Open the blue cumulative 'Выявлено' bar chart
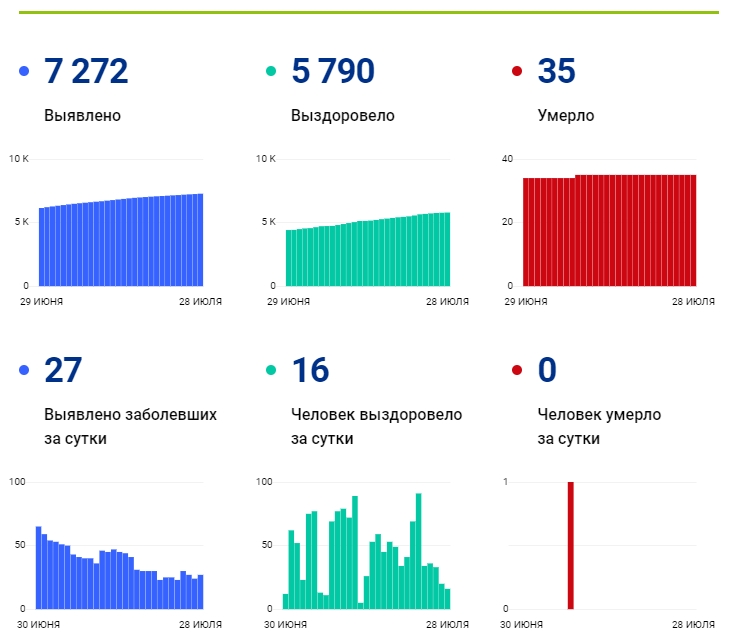Image resolution: width=741 pixels, height=642 pixels. pos(121,240)
